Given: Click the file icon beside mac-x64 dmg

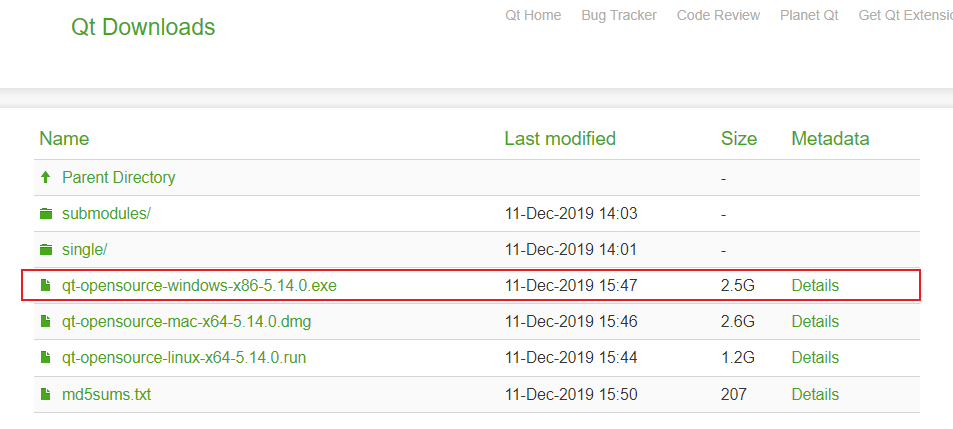Looking at the screenshot, I should (46, 321).
